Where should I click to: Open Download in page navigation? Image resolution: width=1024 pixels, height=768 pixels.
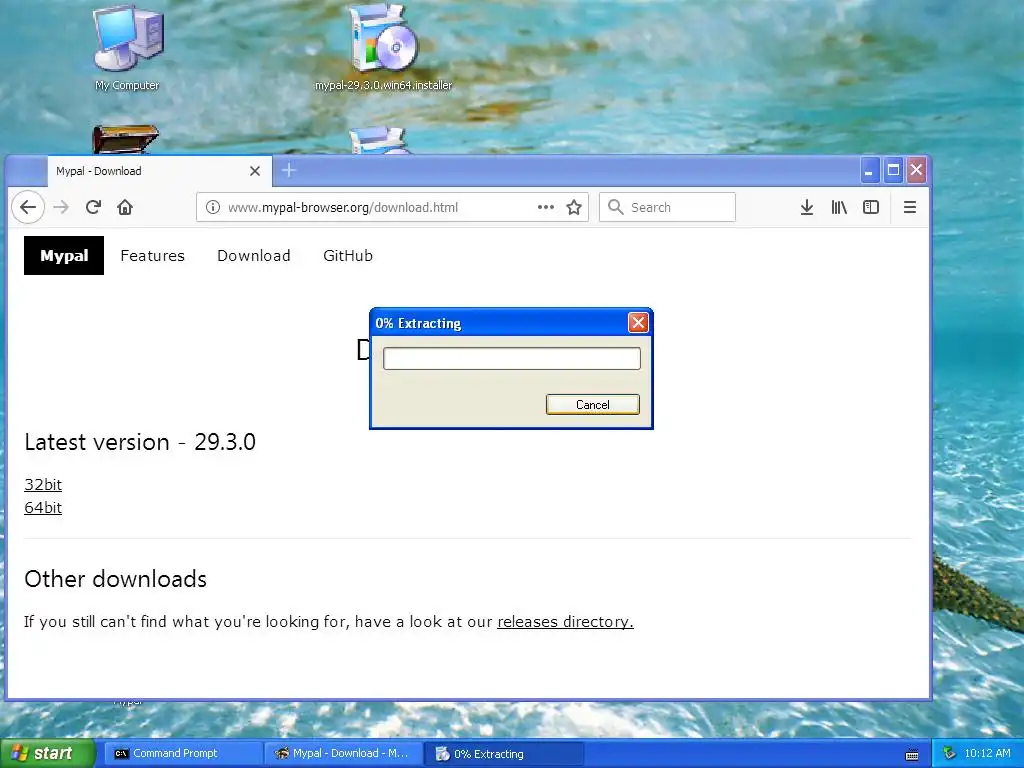click(253, 255)
